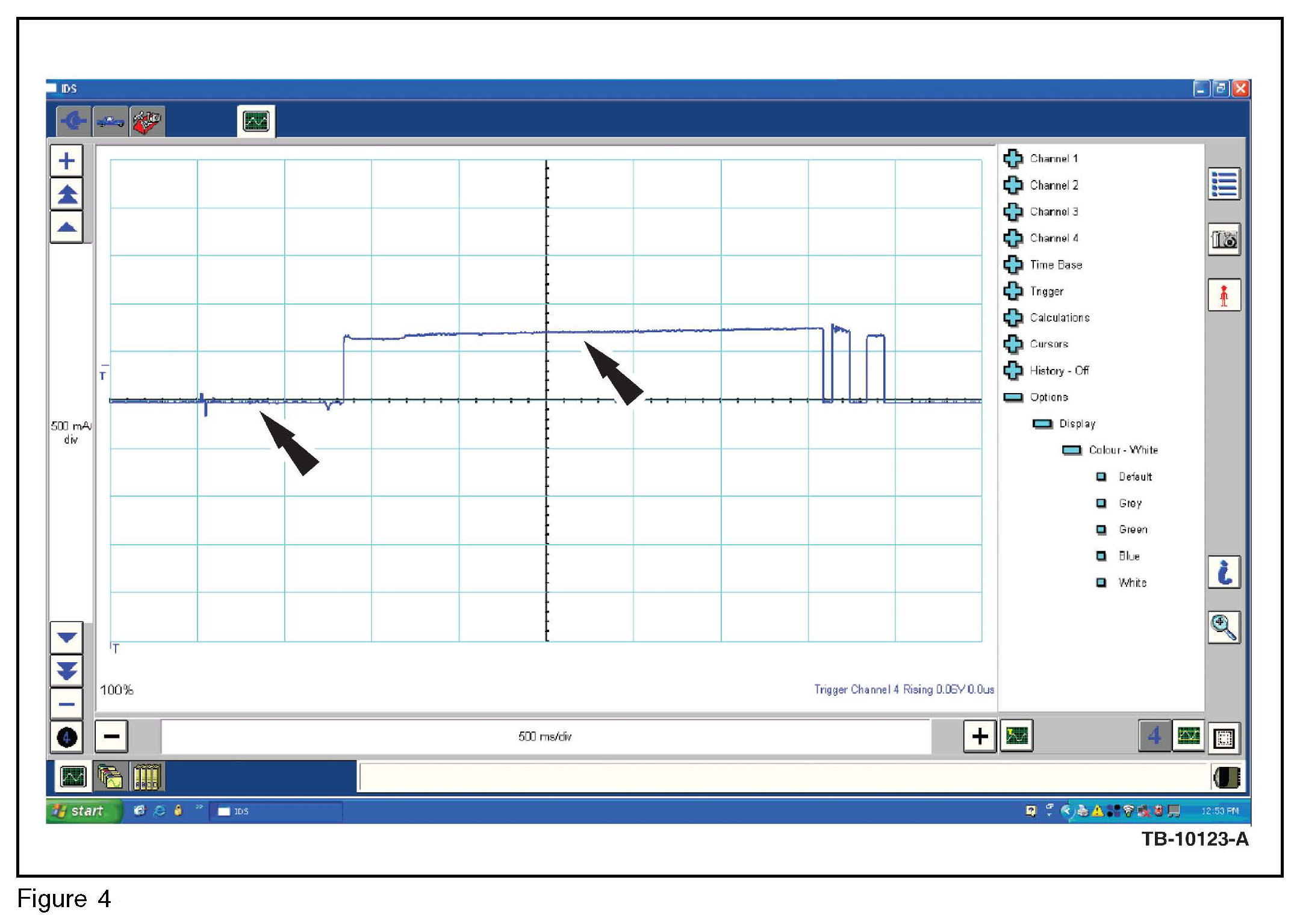Expand the Time Base node
The width and height of the screenshot is (1297, 924).
click(x=1013, y=265)
